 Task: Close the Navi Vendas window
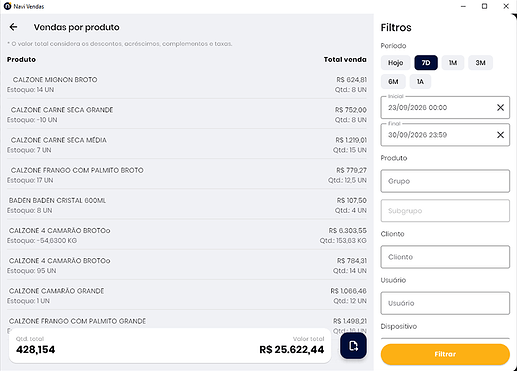[x=506, y=6]
